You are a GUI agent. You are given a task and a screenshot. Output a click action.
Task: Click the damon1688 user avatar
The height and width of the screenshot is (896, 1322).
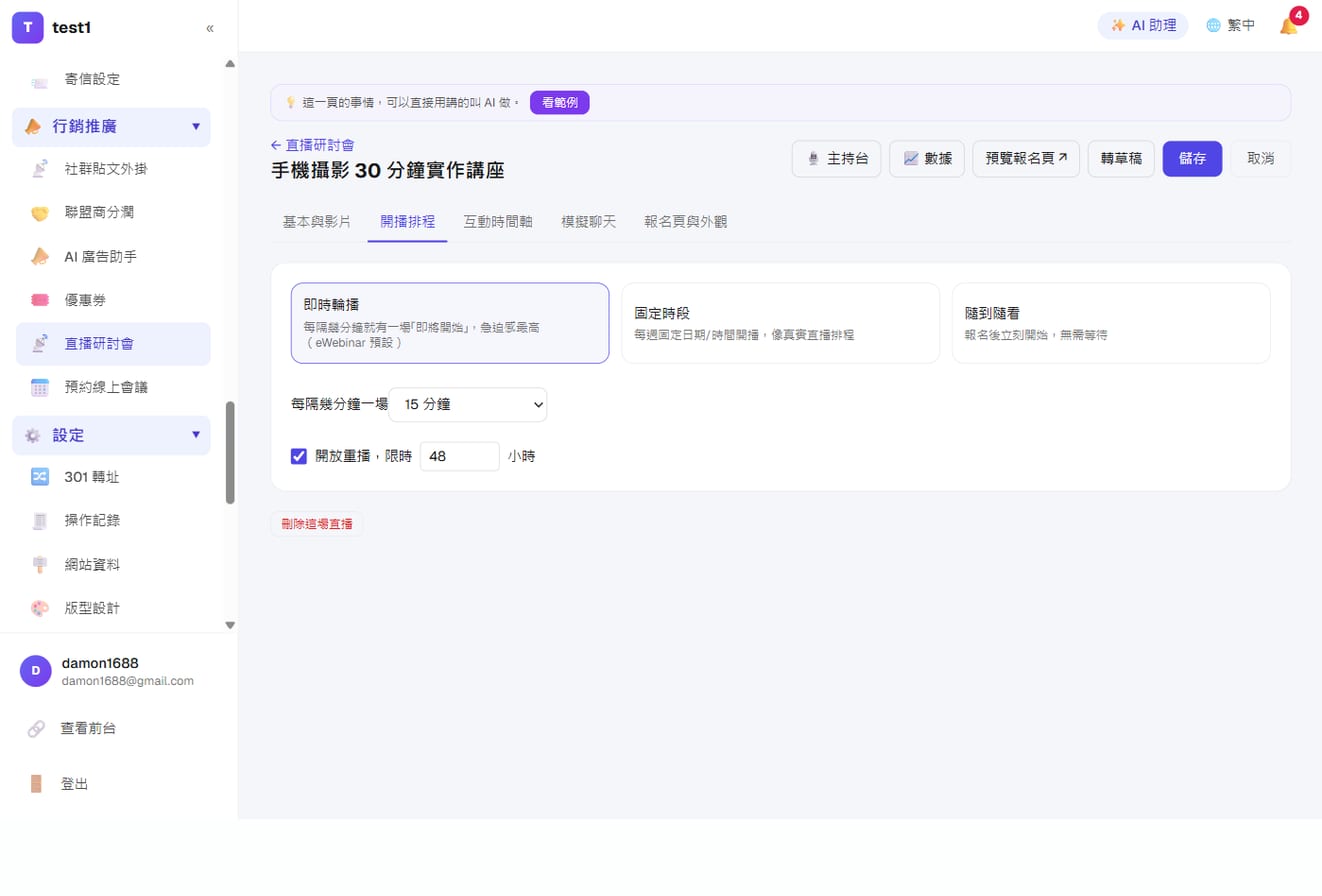point(36,671)
